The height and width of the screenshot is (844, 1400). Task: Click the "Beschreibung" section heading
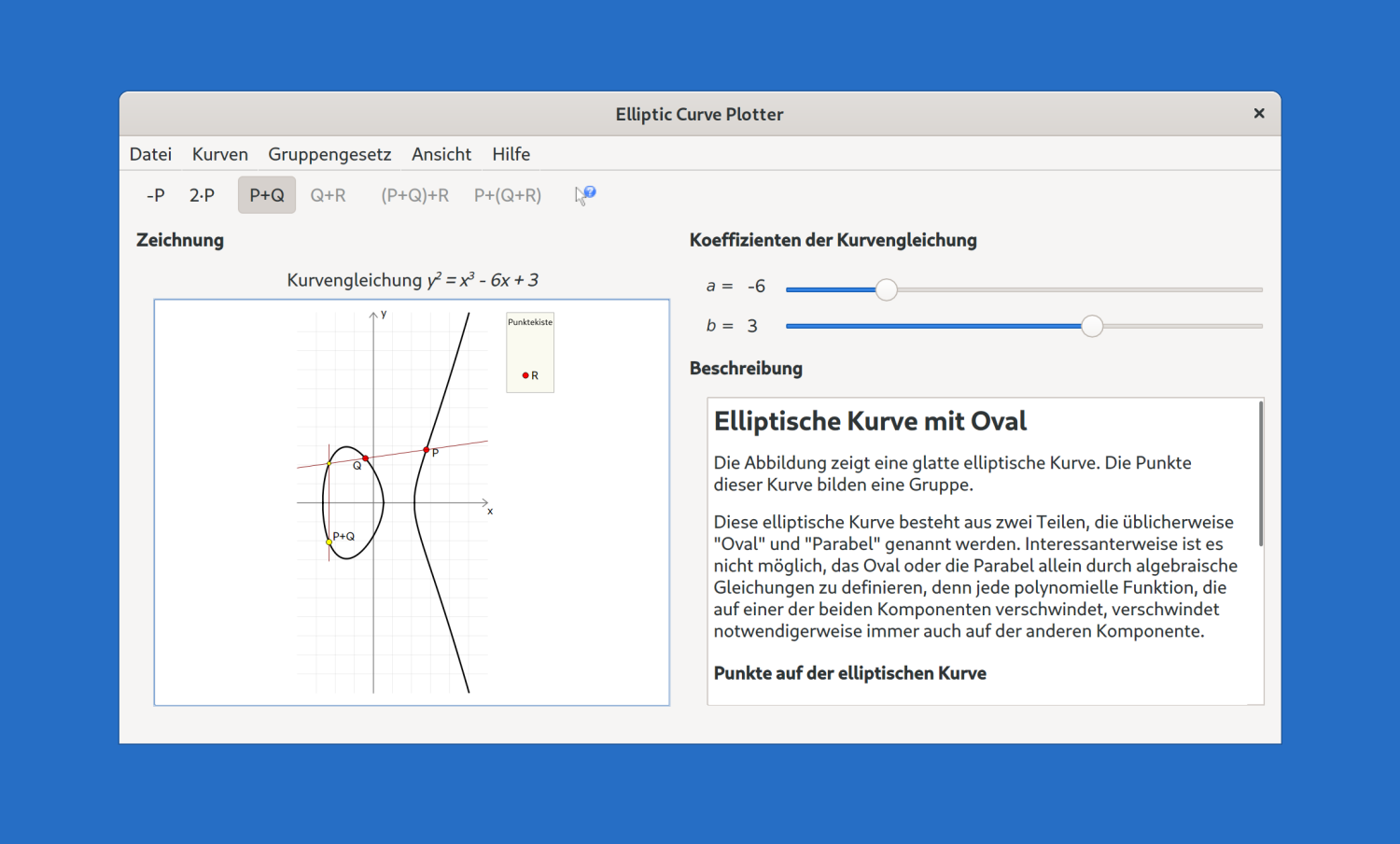pos(746,368)
